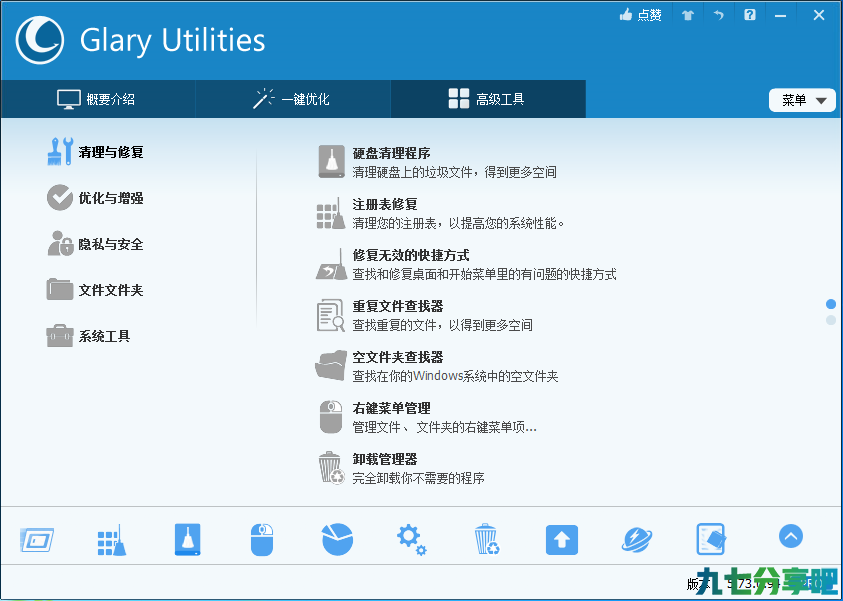The width and height of the screenshot is (843, 601).
Task: Switch to the 概要介绍 tab
Action: coord(97,99)
